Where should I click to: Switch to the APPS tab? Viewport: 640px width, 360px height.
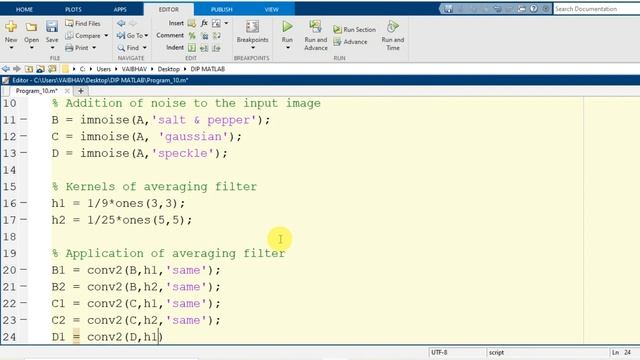tap(120, 9)
